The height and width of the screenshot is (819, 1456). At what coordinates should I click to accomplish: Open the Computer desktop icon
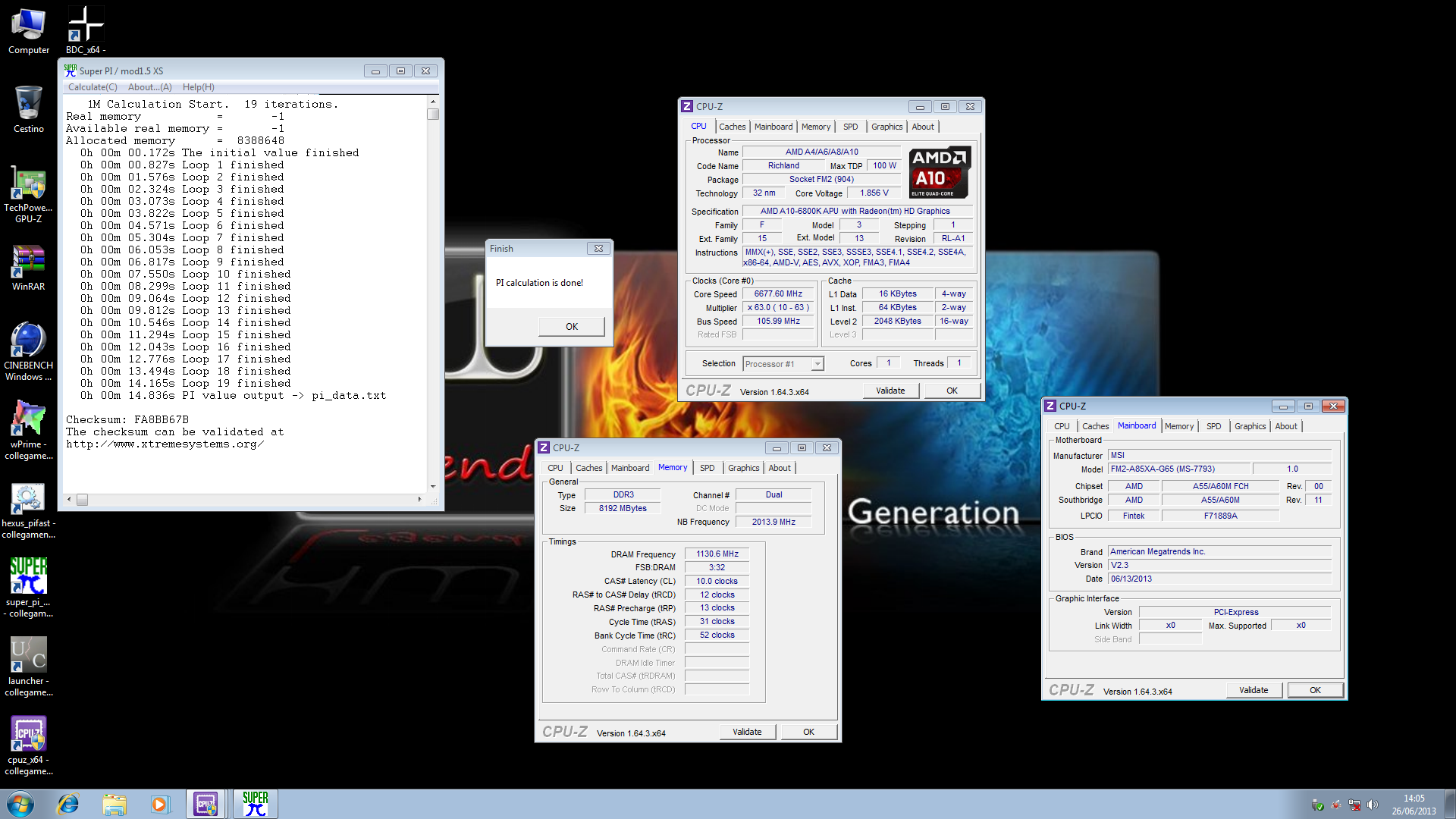click(x=29, y=30)
